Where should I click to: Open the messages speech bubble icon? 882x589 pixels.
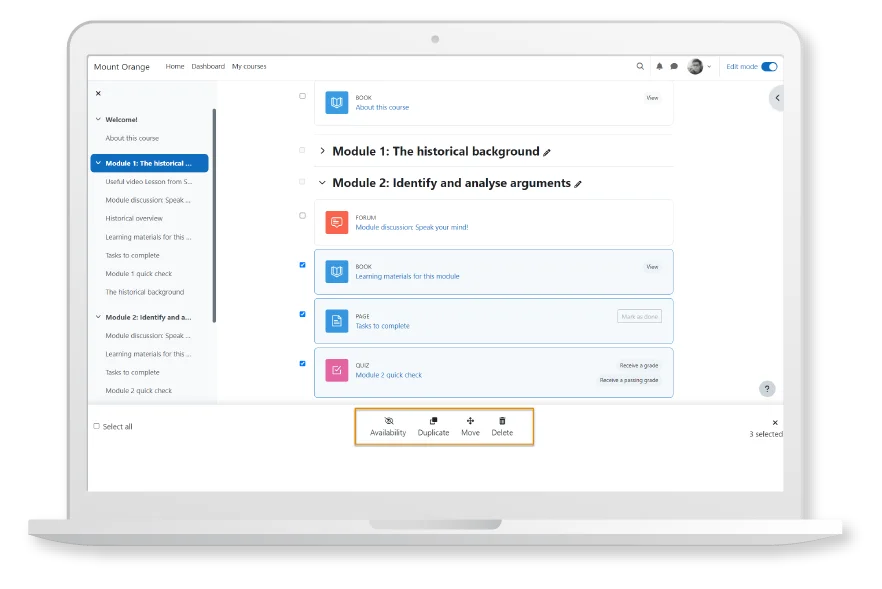click(x=674, y=66)
